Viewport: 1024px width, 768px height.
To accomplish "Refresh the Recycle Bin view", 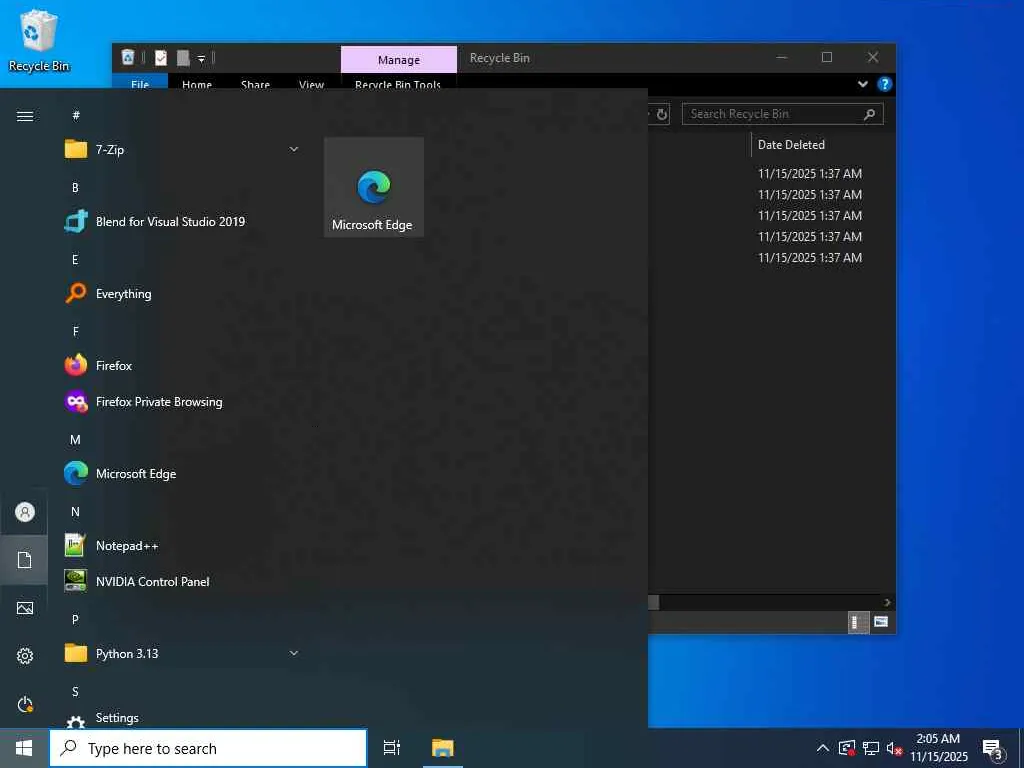I will [x=662, y=114].
